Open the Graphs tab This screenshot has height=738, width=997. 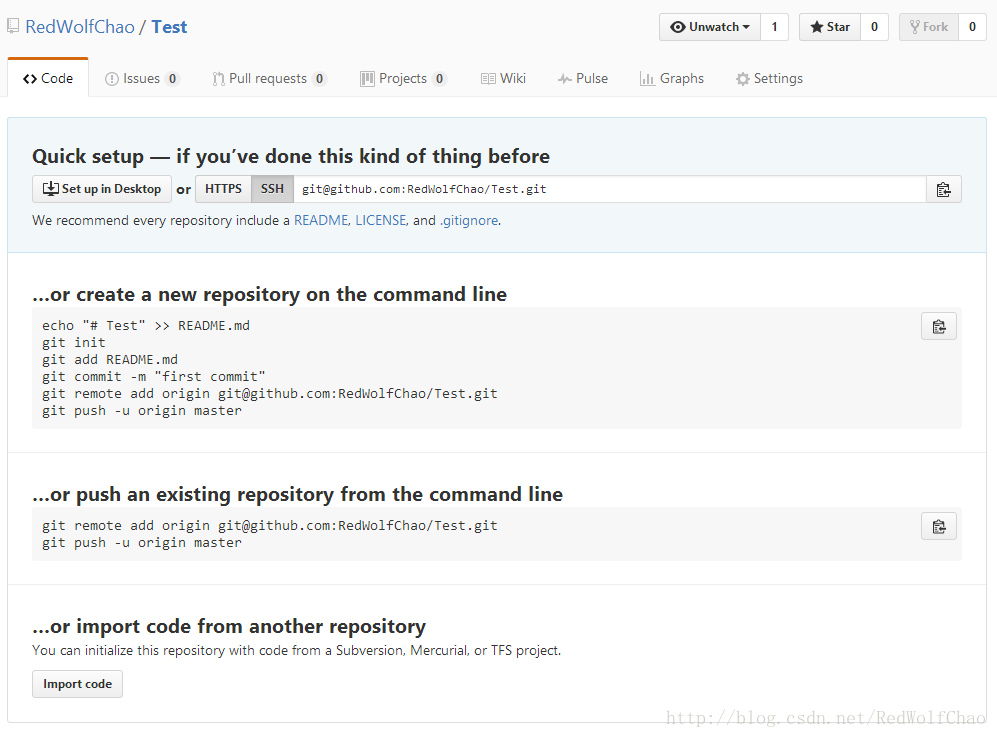672,78
